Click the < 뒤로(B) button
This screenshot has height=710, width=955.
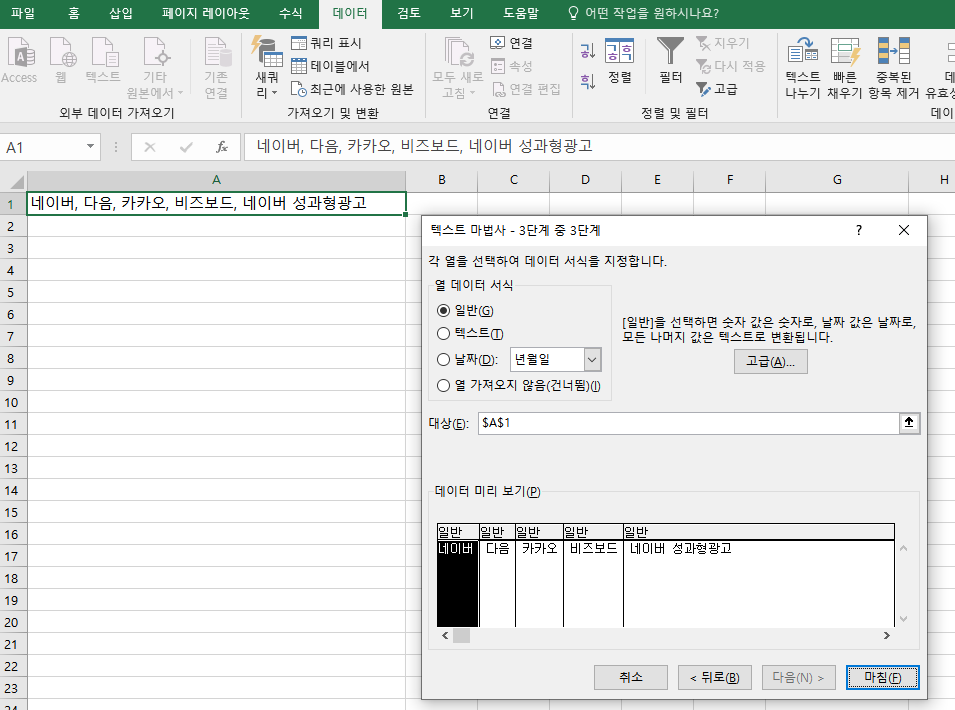(714, 677)
